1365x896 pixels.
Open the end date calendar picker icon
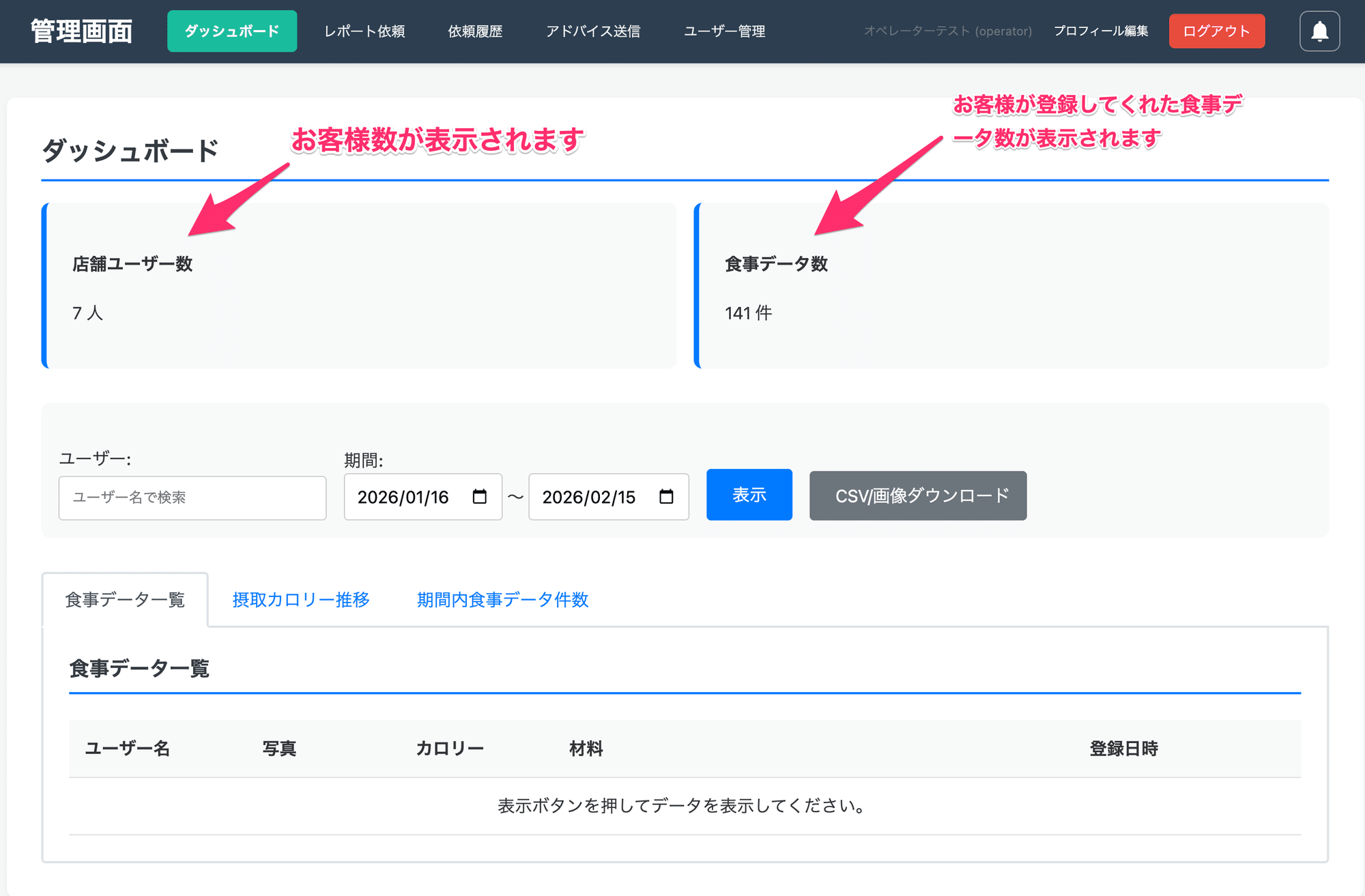[665, 497]
